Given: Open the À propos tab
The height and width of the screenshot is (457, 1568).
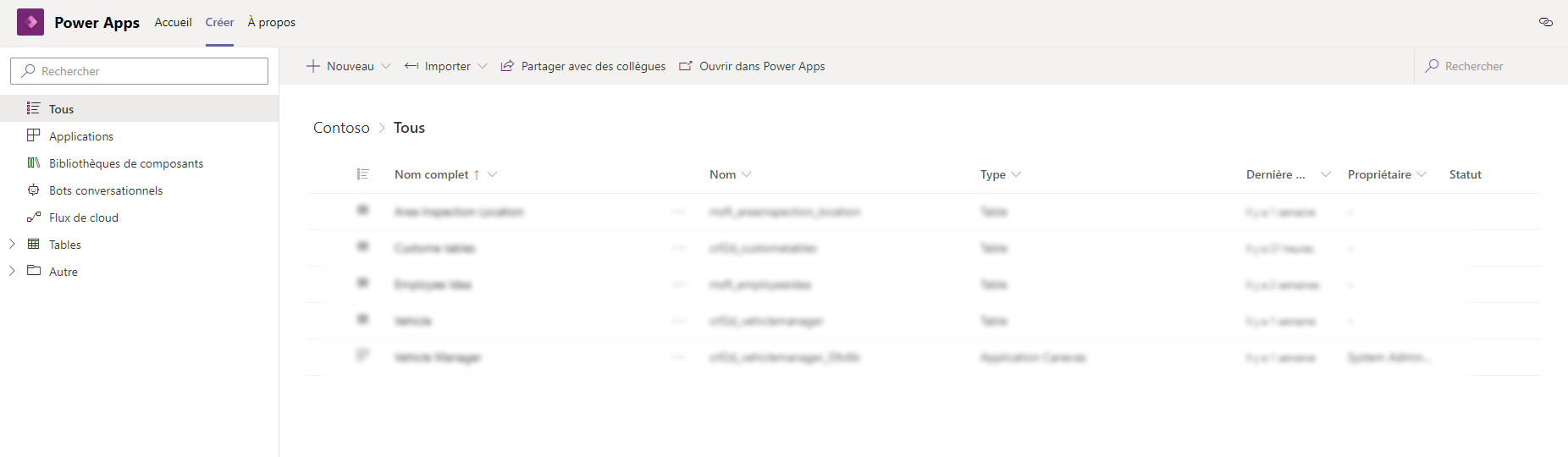Looking at the screenshot, I should click(271, 22).
